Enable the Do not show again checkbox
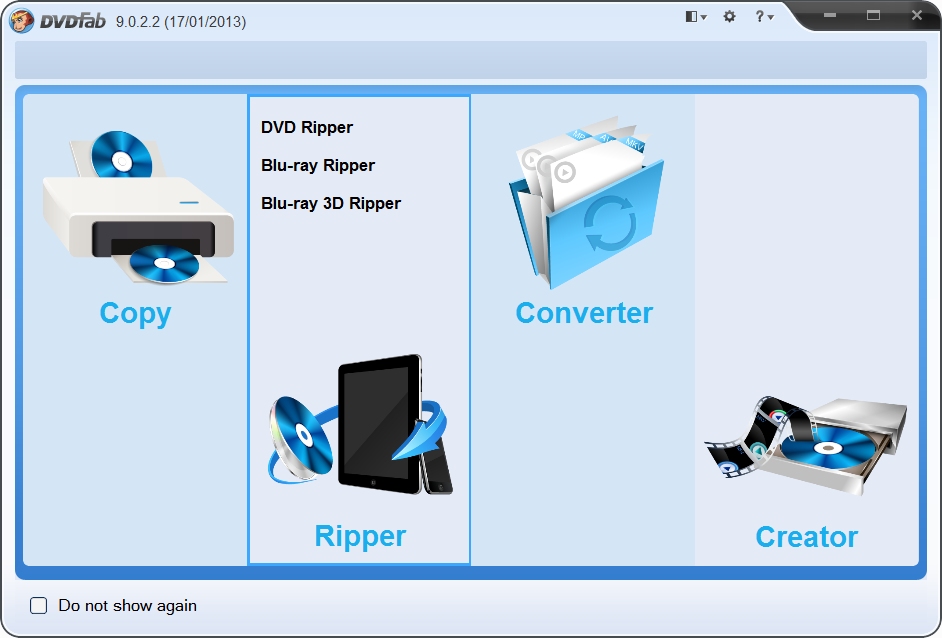 [x=38, y=605]
